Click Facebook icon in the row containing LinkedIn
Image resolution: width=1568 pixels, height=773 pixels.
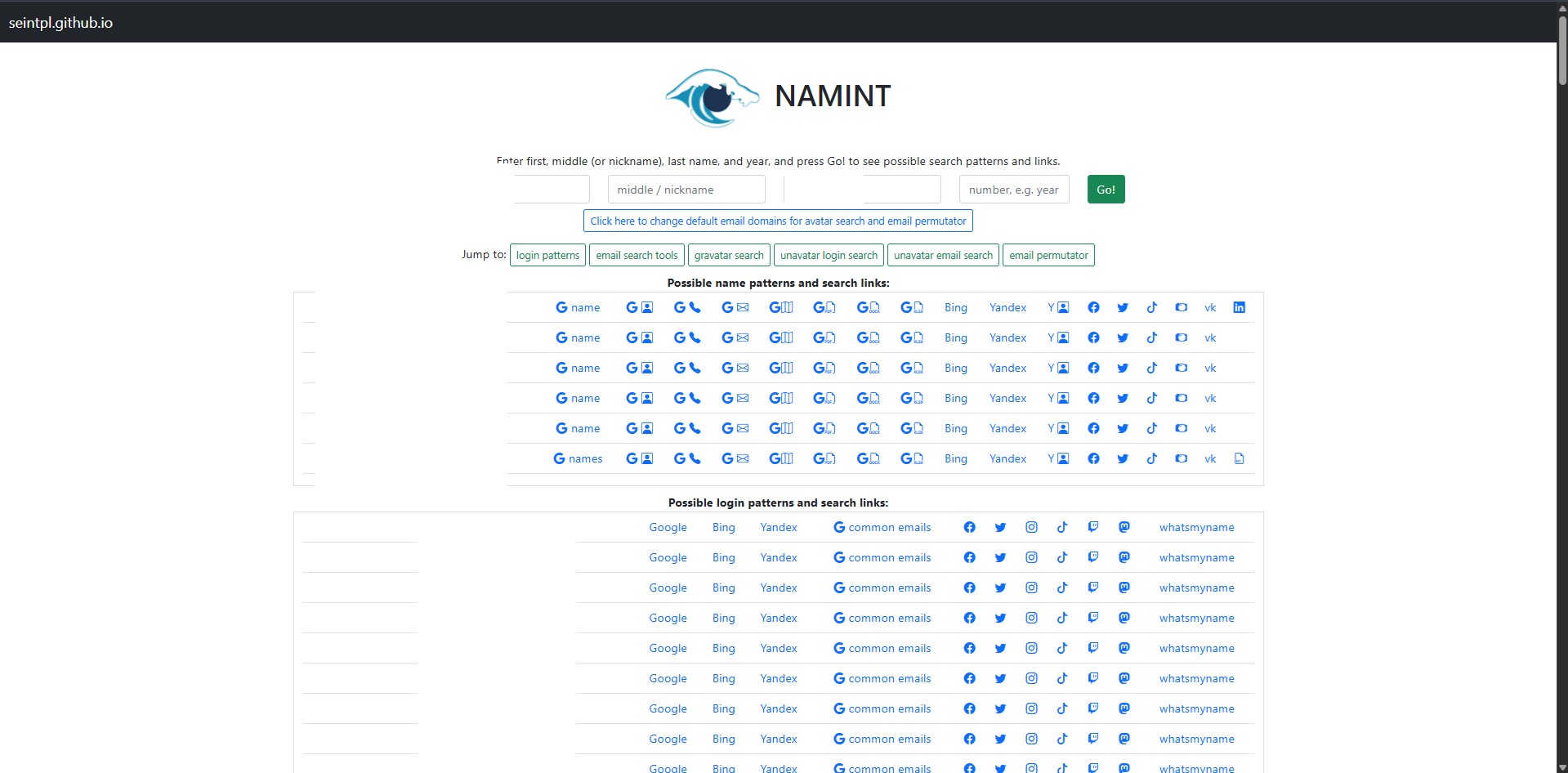[x=1093, y=307]
